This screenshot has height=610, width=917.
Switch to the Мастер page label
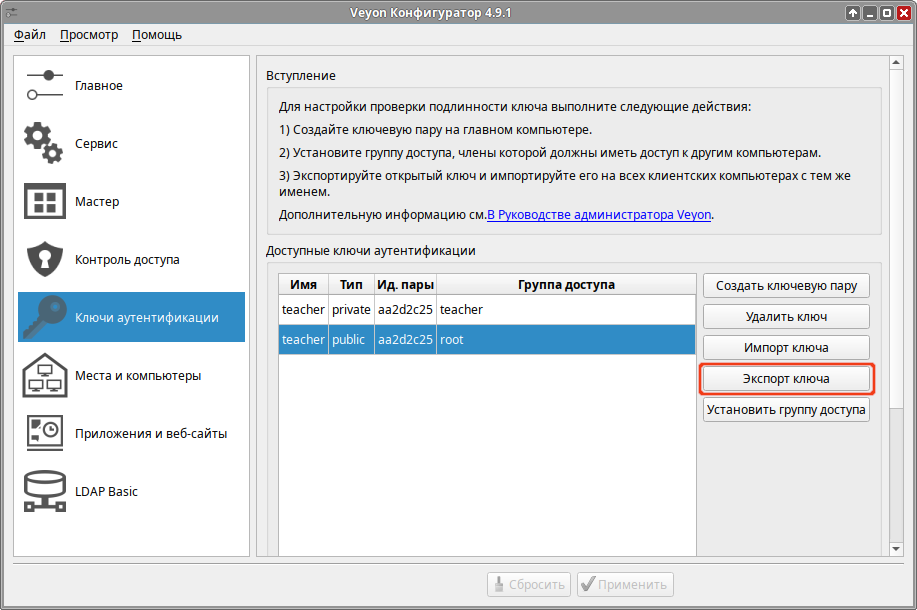[x=97, y=201]
